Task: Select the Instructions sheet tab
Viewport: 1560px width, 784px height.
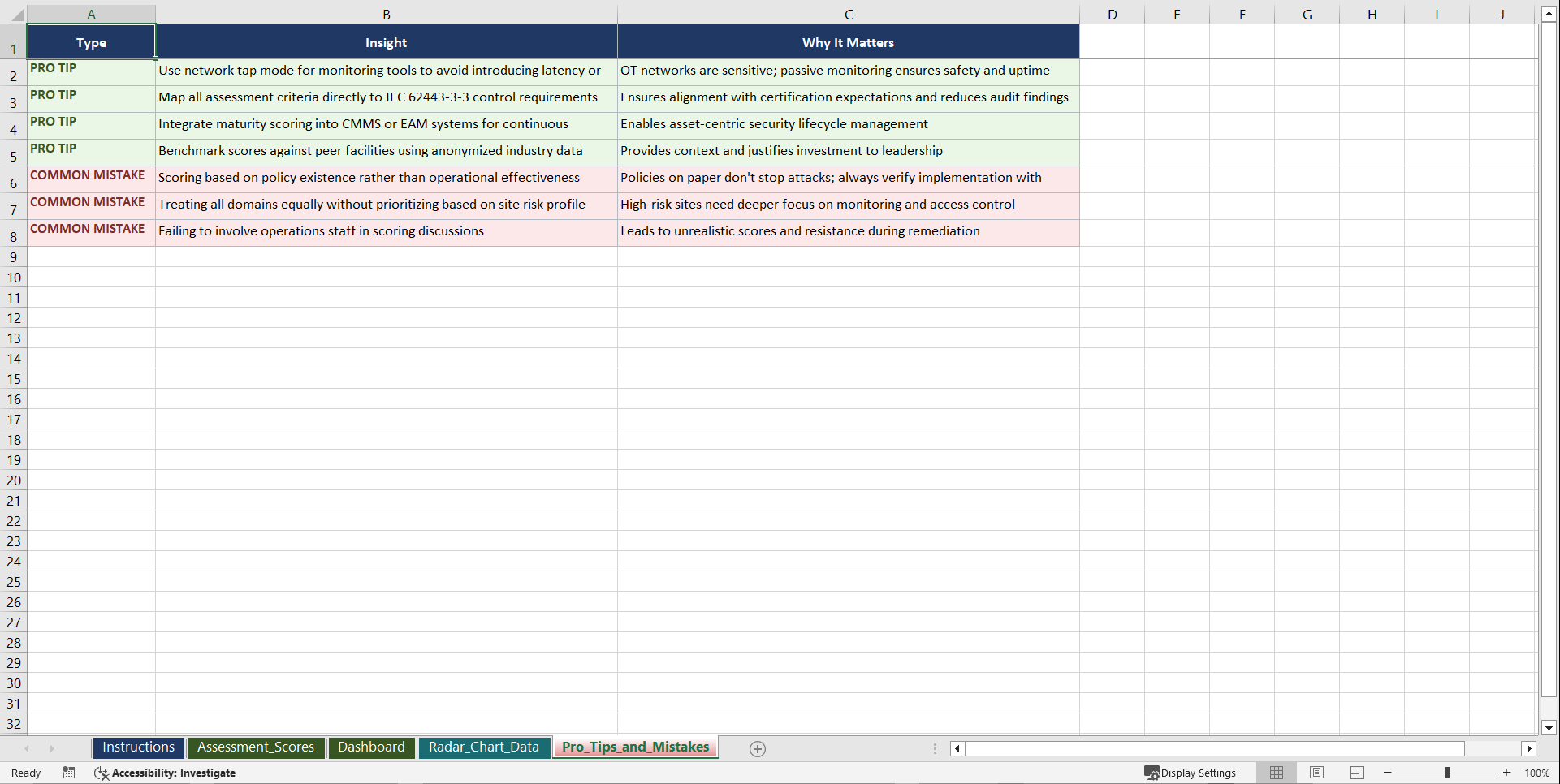Action: [x=138, y=747]
